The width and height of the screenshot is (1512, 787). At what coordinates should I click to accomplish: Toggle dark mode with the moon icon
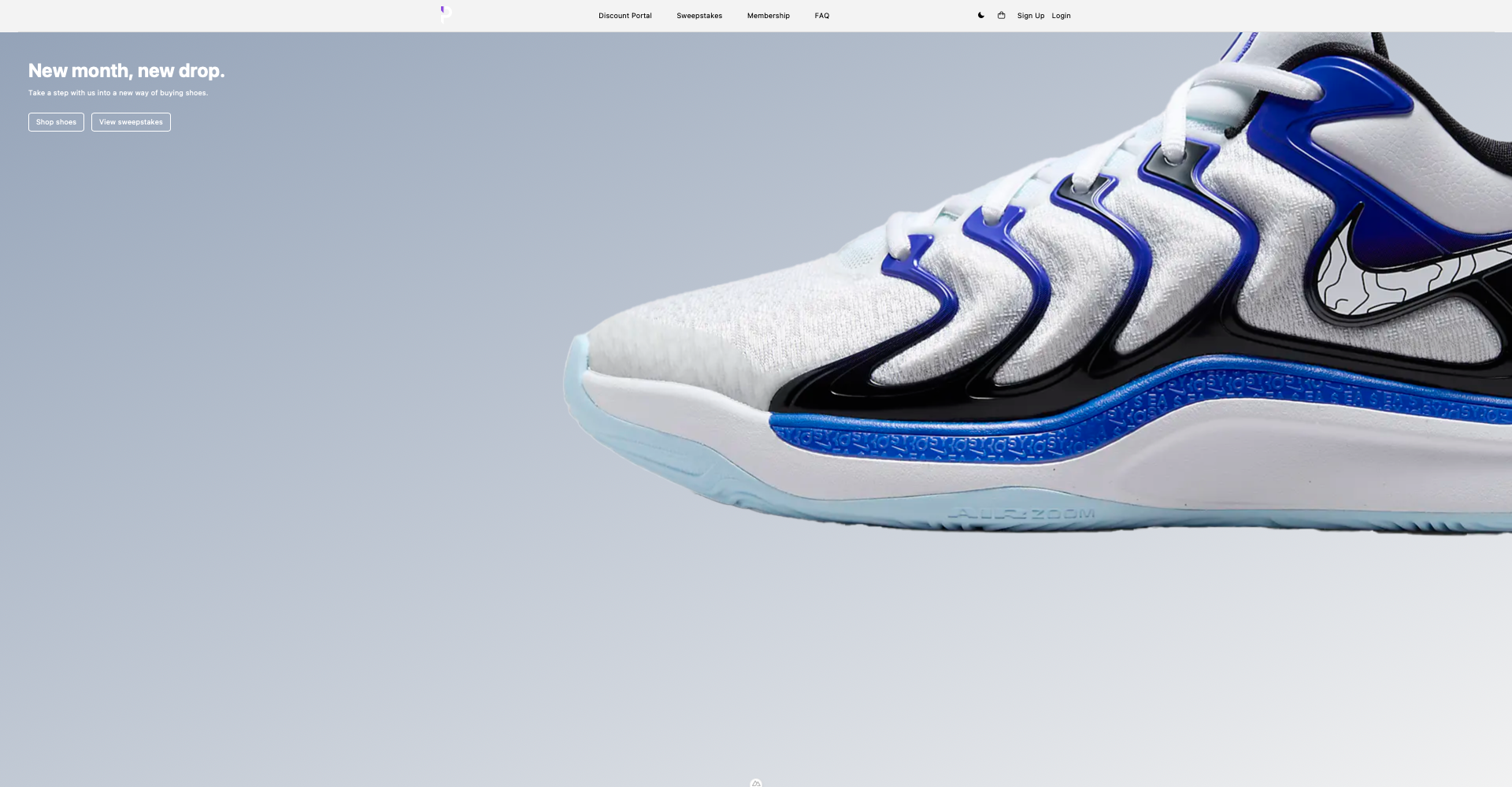pos(980,15)
